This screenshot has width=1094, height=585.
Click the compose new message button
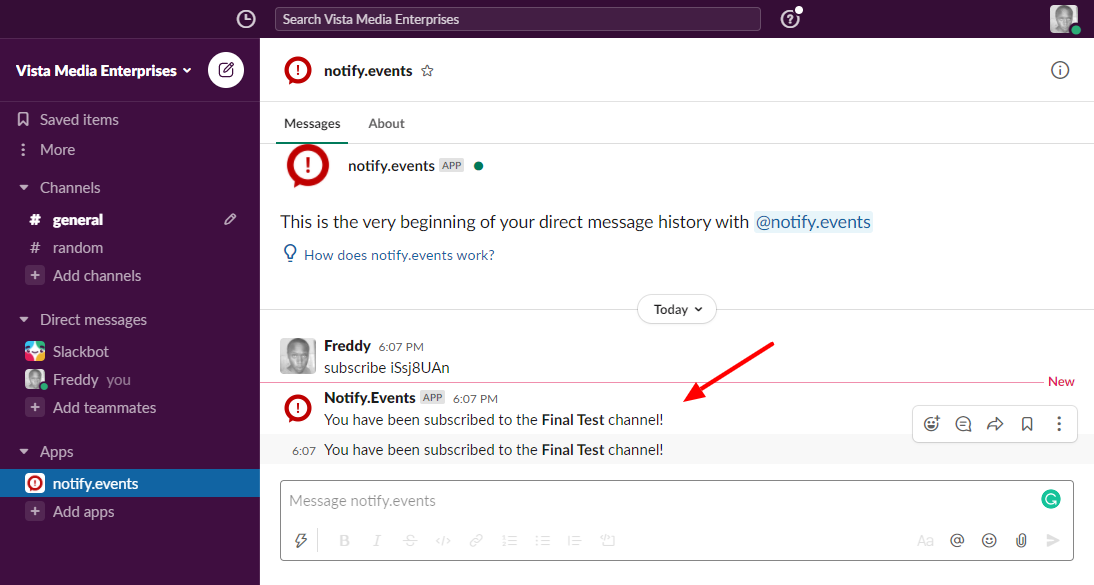(226, 70)
